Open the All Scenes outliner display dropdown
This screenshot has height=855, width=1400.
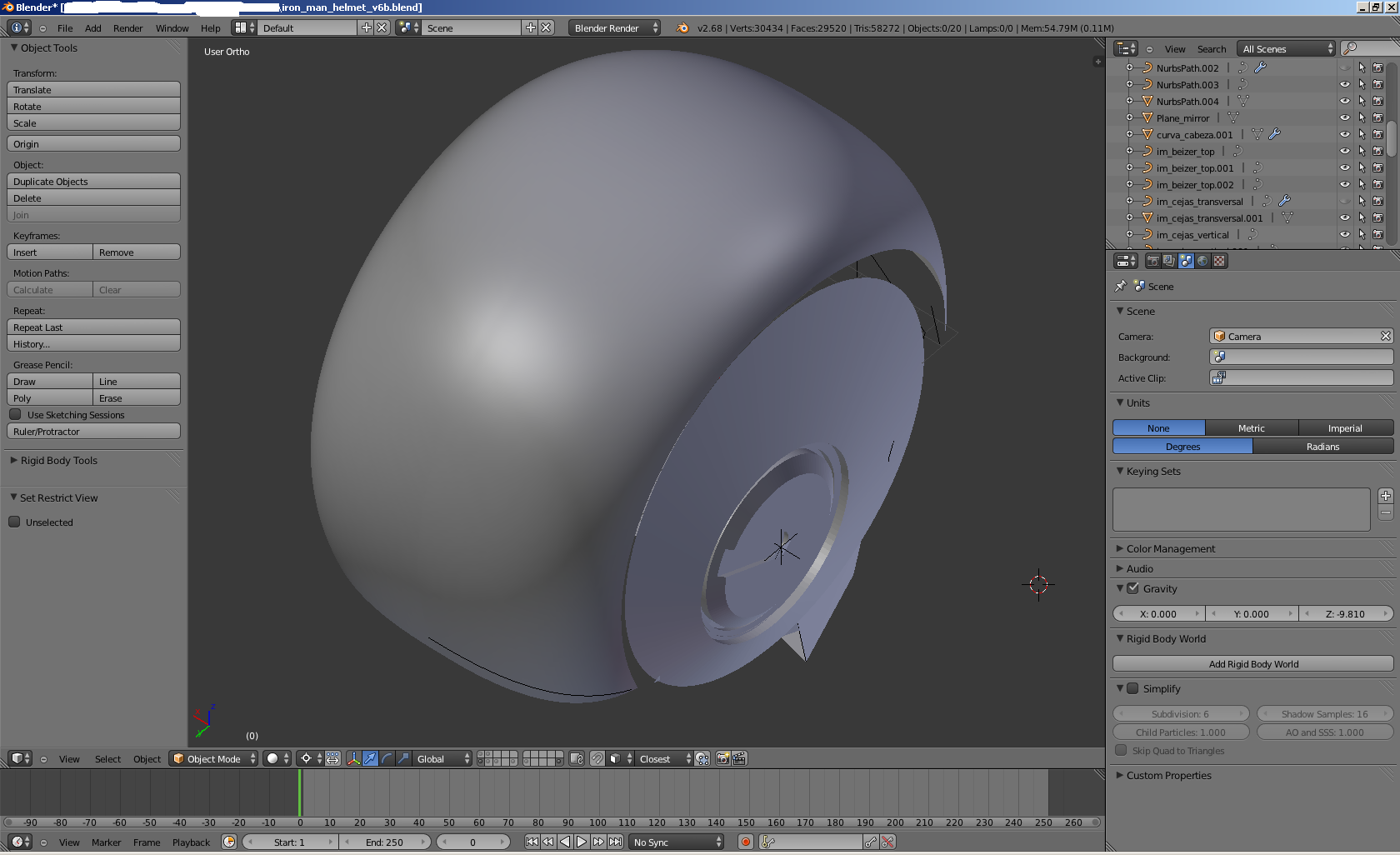[1287, 48]
